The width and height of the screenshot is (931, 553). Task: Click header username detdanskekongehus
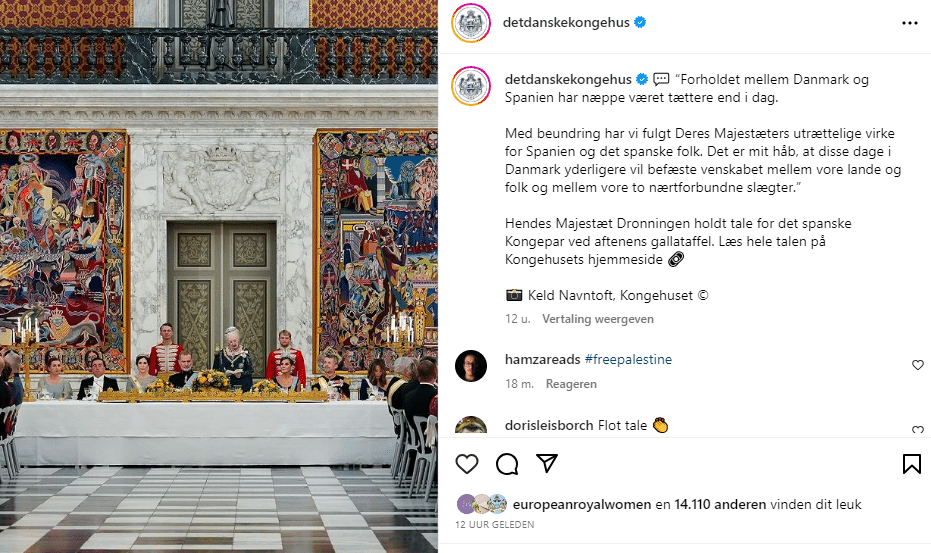pos(566,23)
